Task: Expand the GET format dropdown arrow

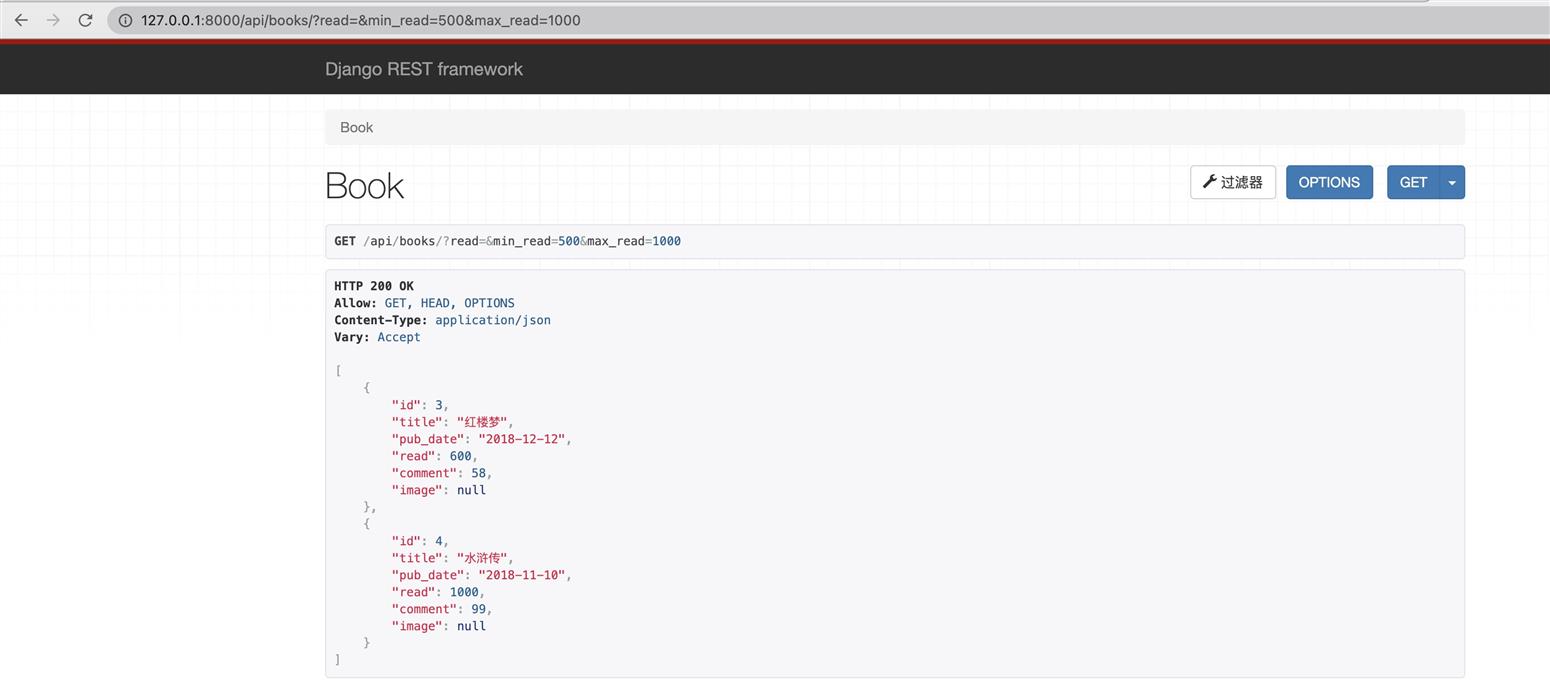Action: pos(1452,182)
